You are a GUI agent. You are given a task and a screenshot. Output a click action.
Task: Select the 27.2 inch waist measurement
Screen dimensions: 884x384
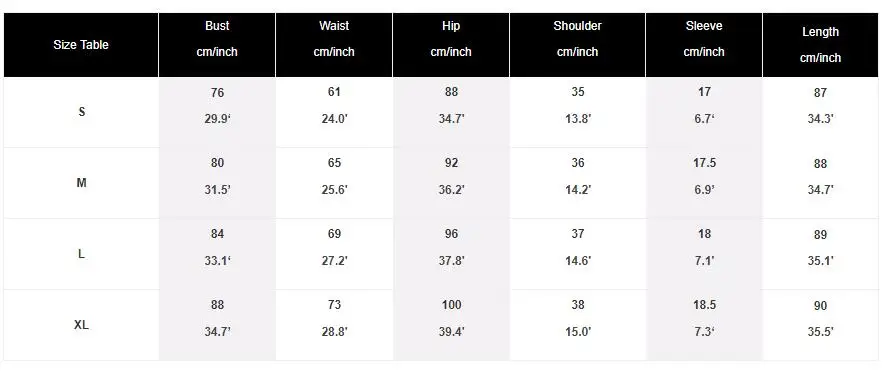coord(334,261)
